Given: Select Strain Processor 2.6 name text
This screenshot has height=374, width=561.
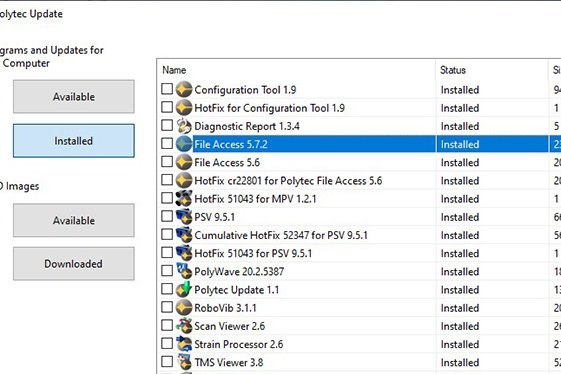Looking at the screenshot, I should point(238,345).
